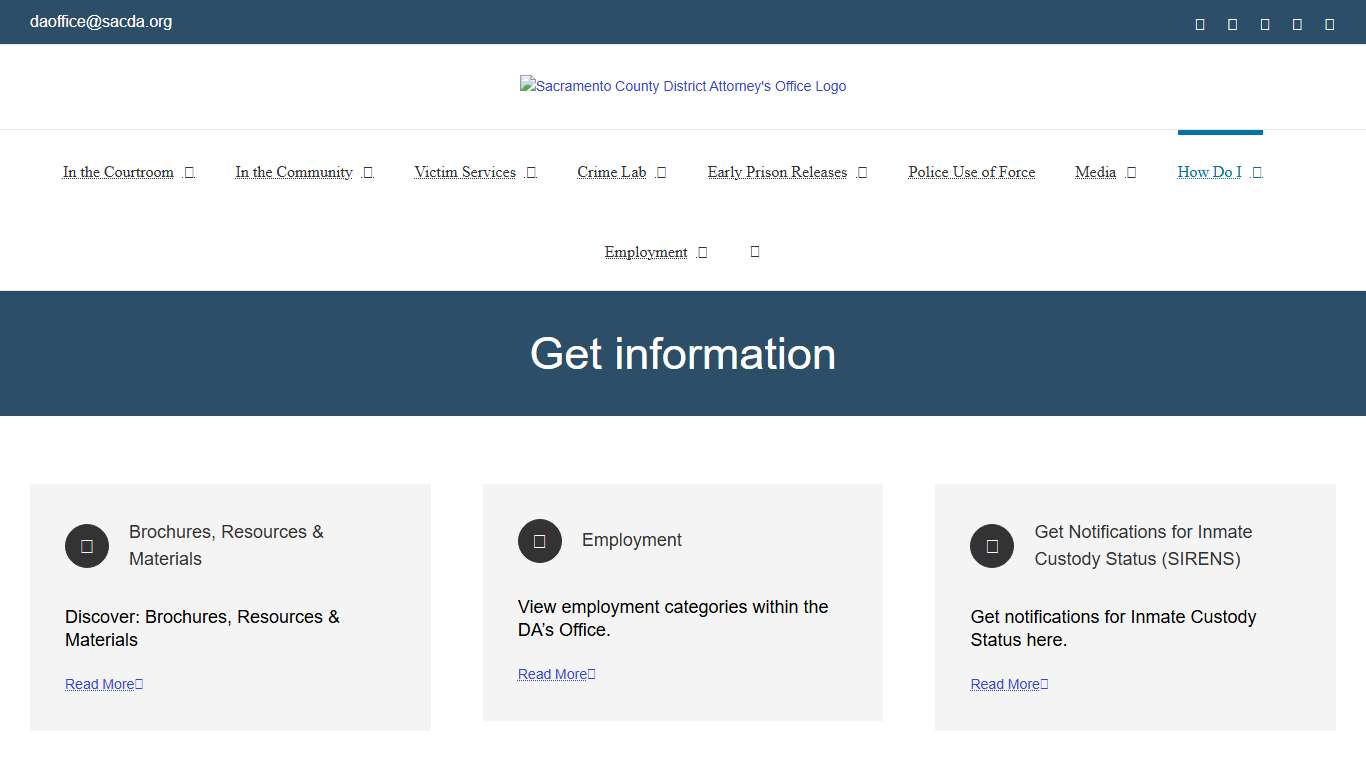Click the last social icon in the top bar

(1329, 22)
